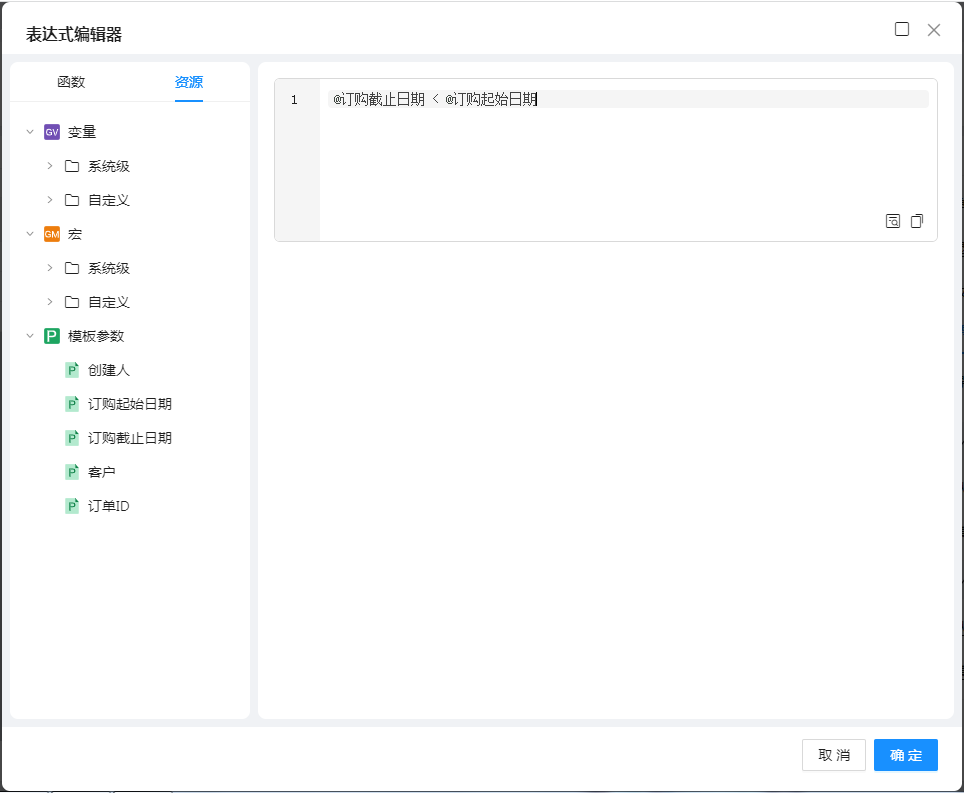
Task: Click inside the expression code line
Action: [700, 99]
